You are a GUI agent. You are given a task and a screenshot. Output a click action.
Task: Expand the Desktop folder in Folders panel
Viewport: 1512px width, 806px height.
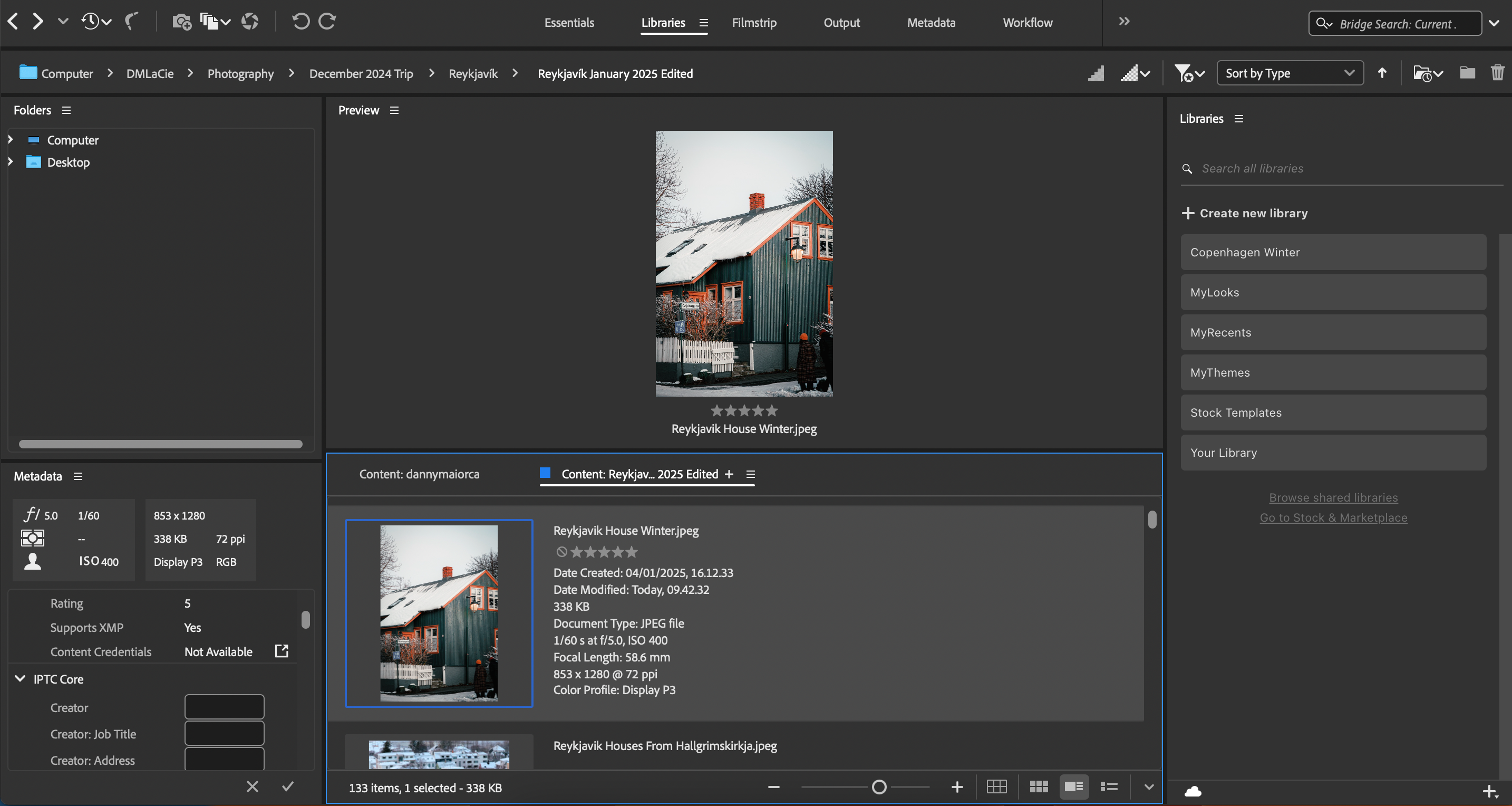[11, 162]
